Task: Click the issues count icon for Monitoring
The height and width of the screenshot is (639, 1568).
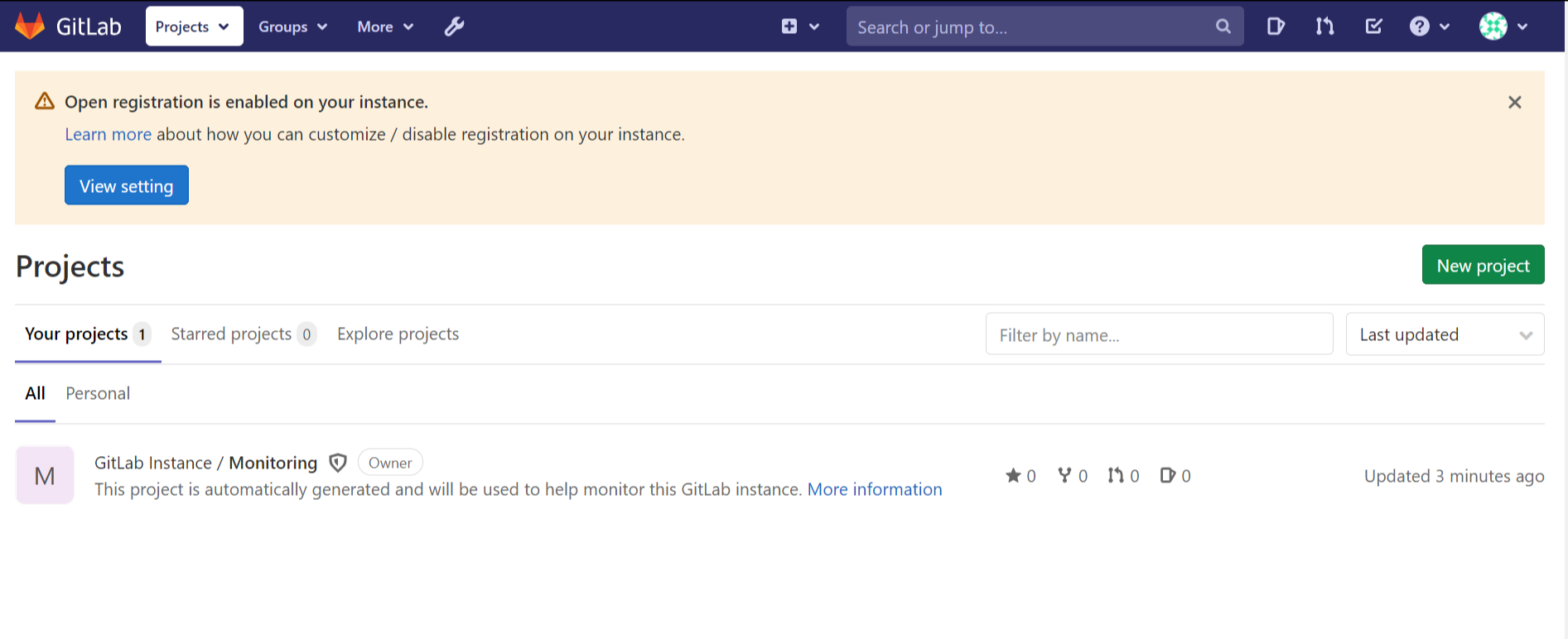Action: click(x=1168, y=475)
